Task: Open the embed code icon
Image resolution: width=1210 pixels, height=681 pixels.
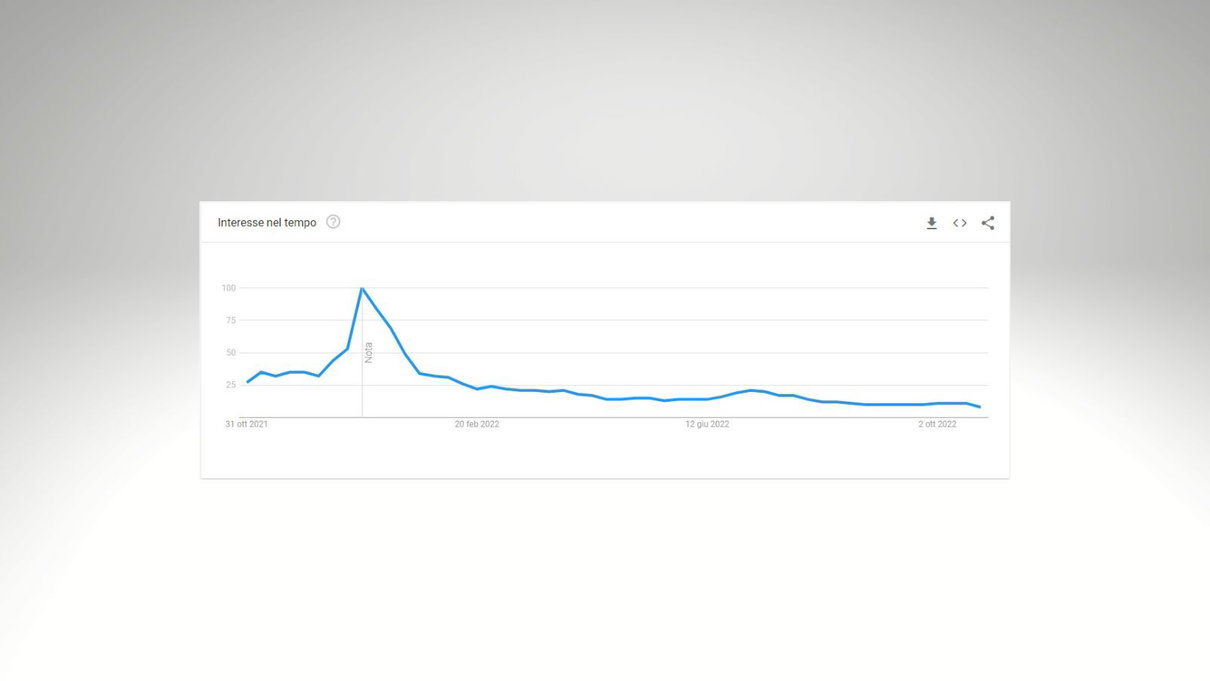Action: [959, 223]
